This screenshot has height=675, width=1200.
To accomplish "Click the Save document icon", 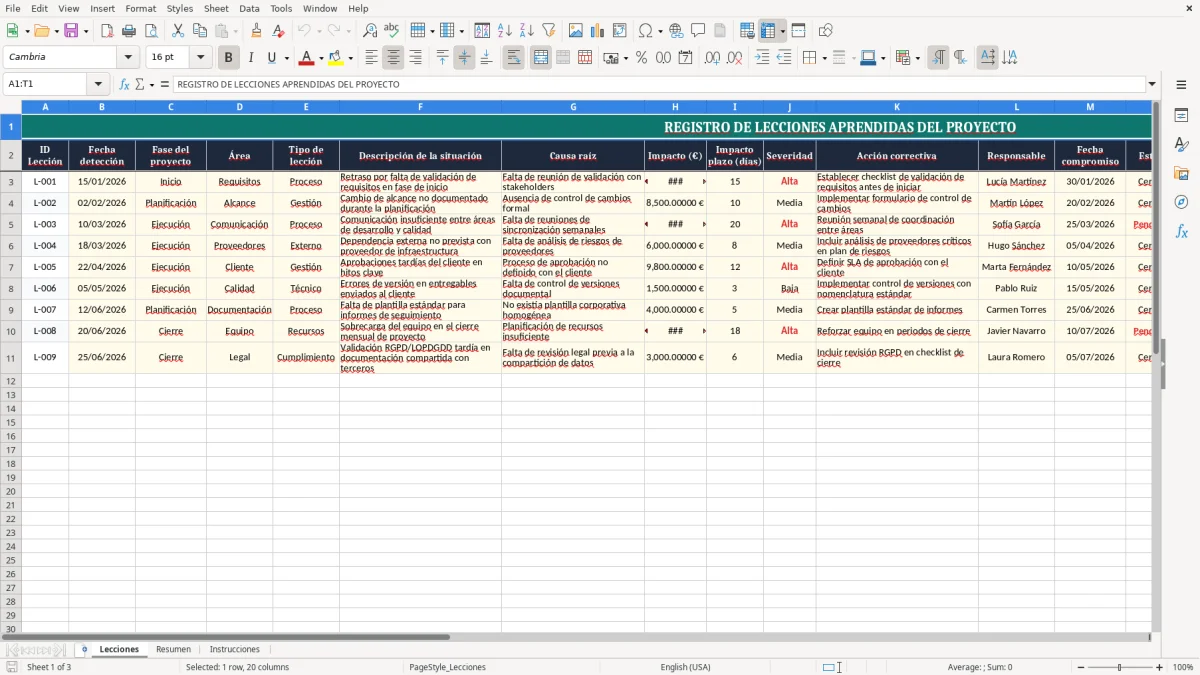I will pos(71,31).
